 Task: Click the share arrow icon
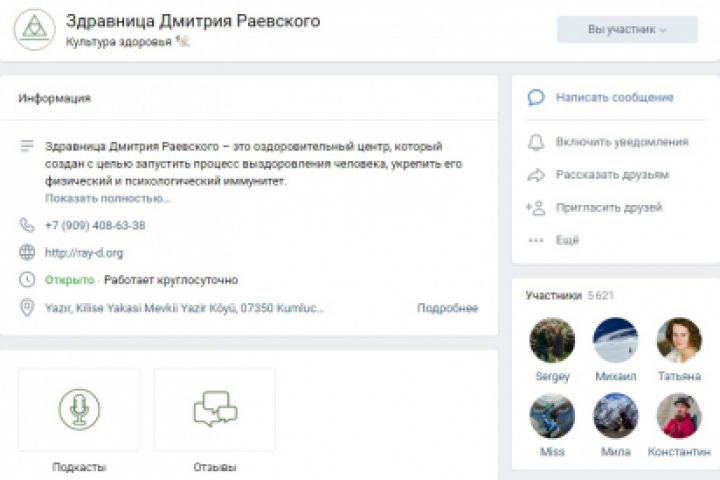click(536, 175)
